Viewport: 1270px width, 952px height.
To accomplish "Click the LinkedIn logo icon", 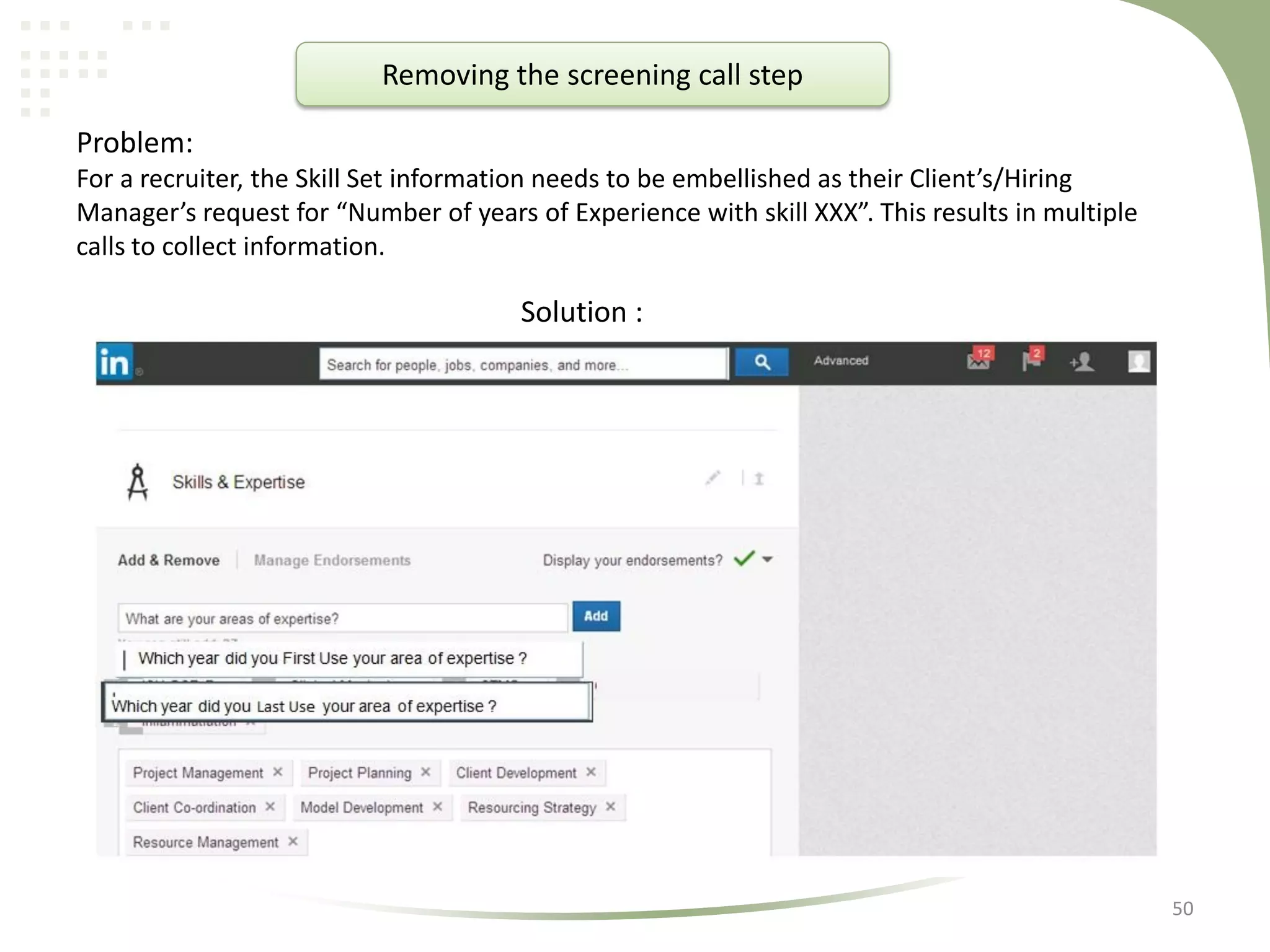I will point(115,362).
